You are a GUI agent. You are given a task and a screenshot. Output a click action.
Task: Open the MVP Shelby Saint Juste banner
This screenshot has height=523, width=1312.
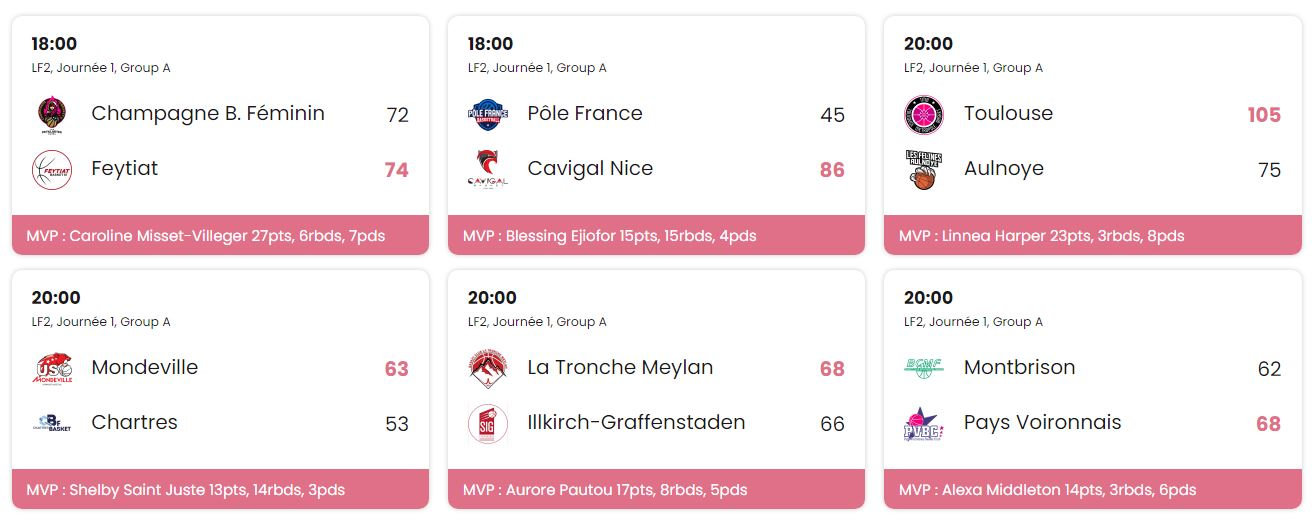[220, 489]
